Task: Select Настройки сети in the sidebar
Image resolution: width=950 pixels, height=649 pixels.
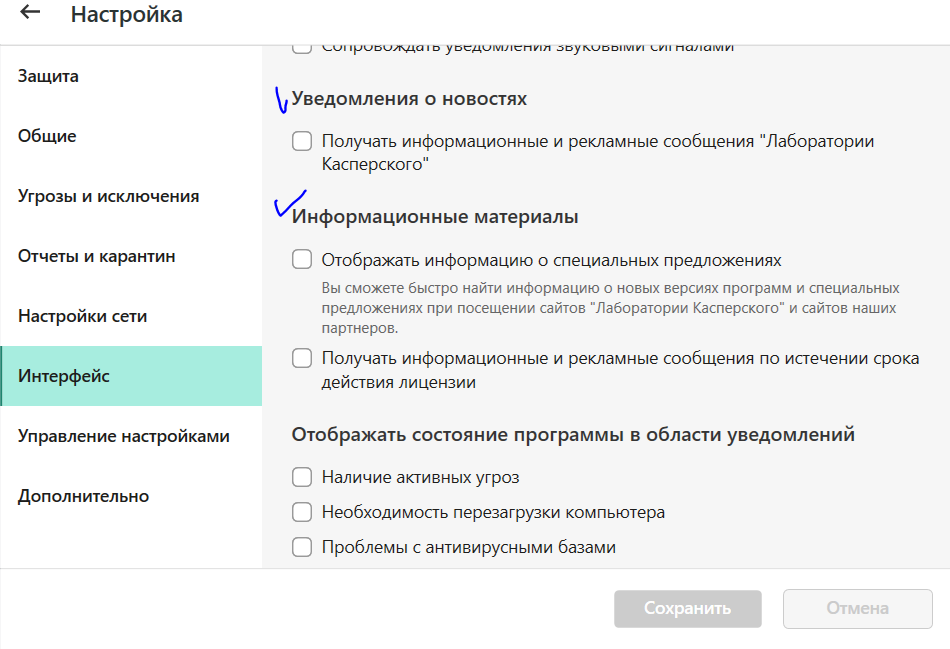Action: tap(82, 316)
